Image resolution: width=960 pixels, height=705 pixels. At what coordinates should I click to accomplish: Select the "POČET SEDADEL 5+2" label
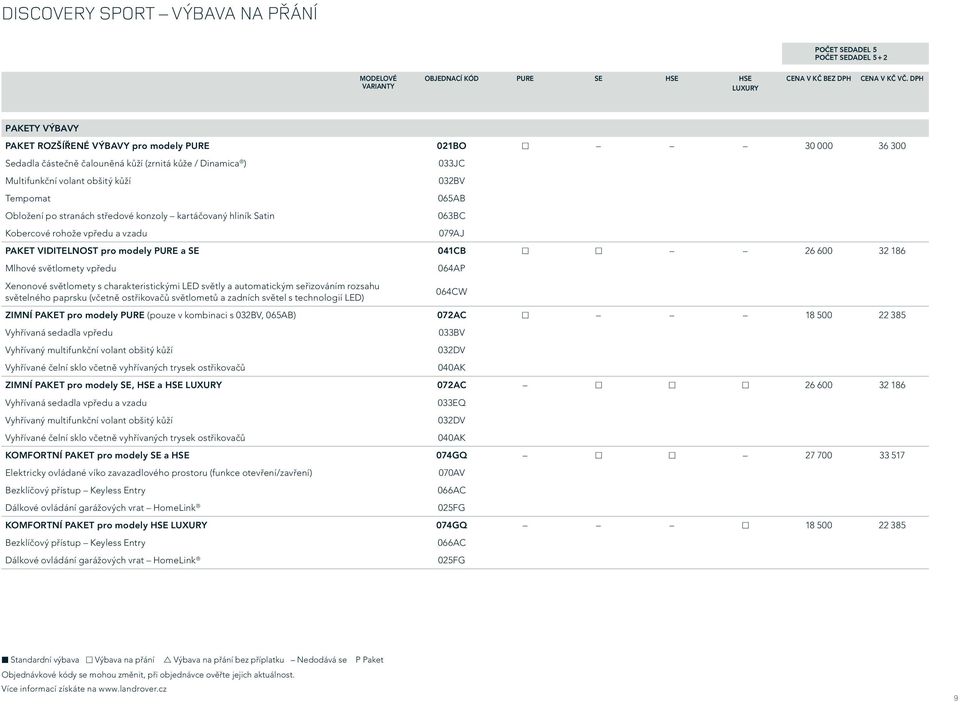pos(850,58)
